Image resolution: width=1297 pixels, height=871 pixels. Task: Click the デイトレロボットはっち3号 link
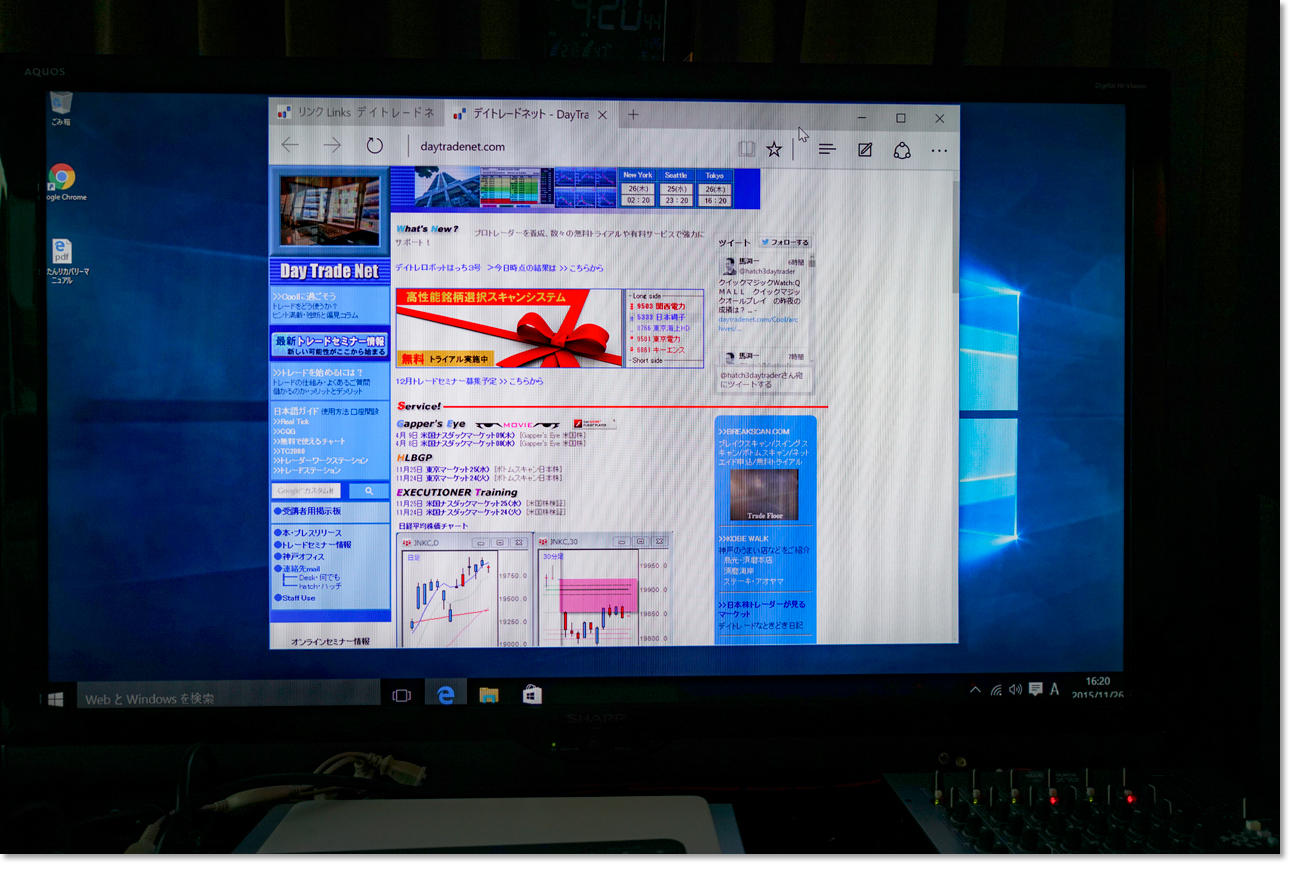(438, 268)
